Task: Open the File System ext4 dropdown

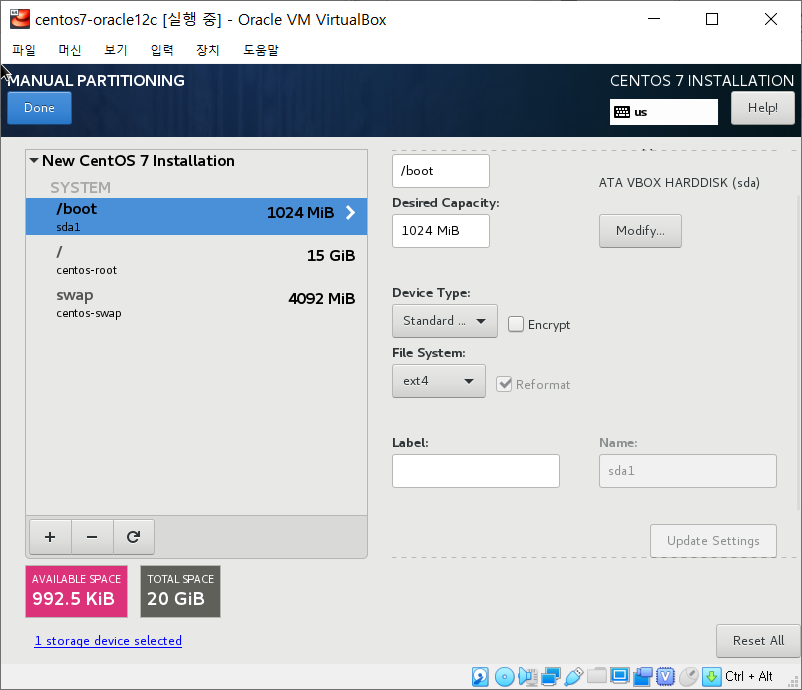Action: click(438, 381)
